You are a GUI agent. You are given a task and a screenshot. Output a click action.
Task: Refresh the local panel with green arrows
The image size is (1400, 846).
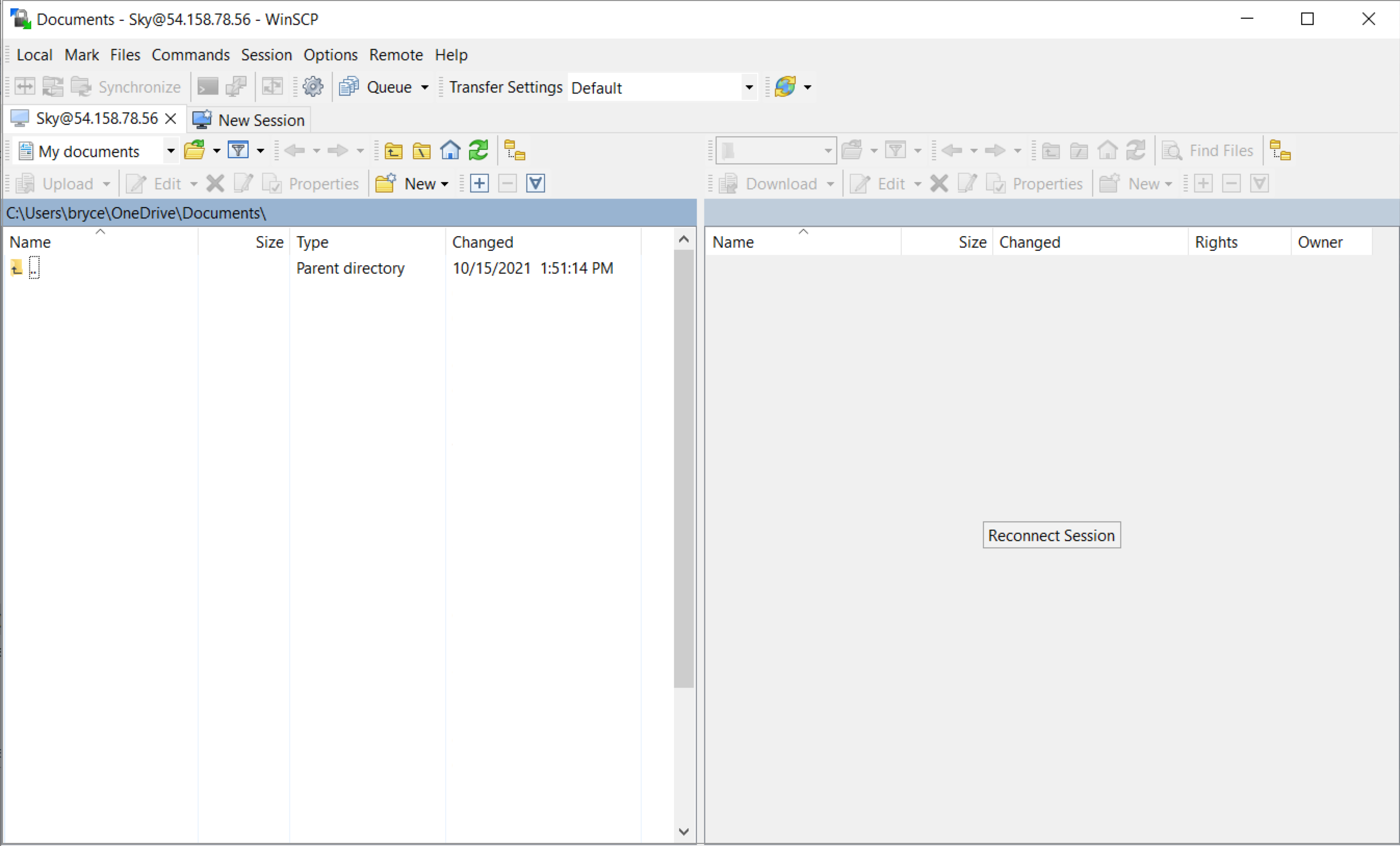coord(478,151)
